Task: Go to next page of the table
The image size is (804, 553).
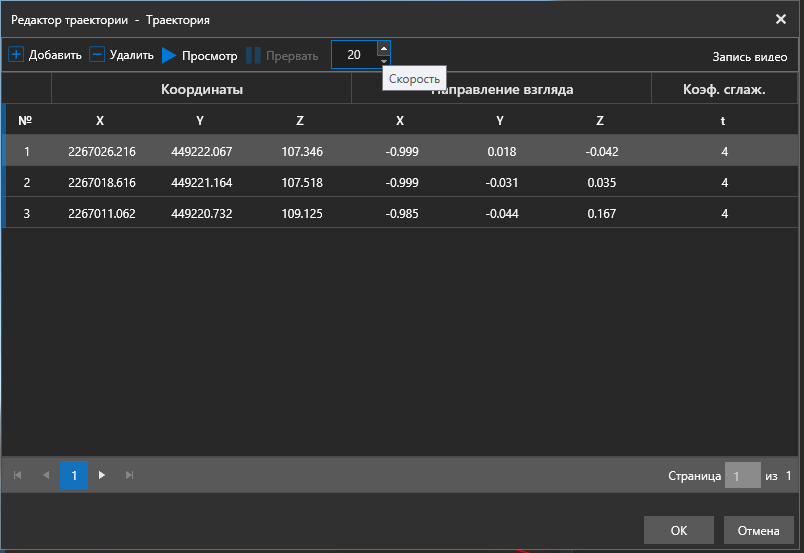Action: (x=102, y=475)
